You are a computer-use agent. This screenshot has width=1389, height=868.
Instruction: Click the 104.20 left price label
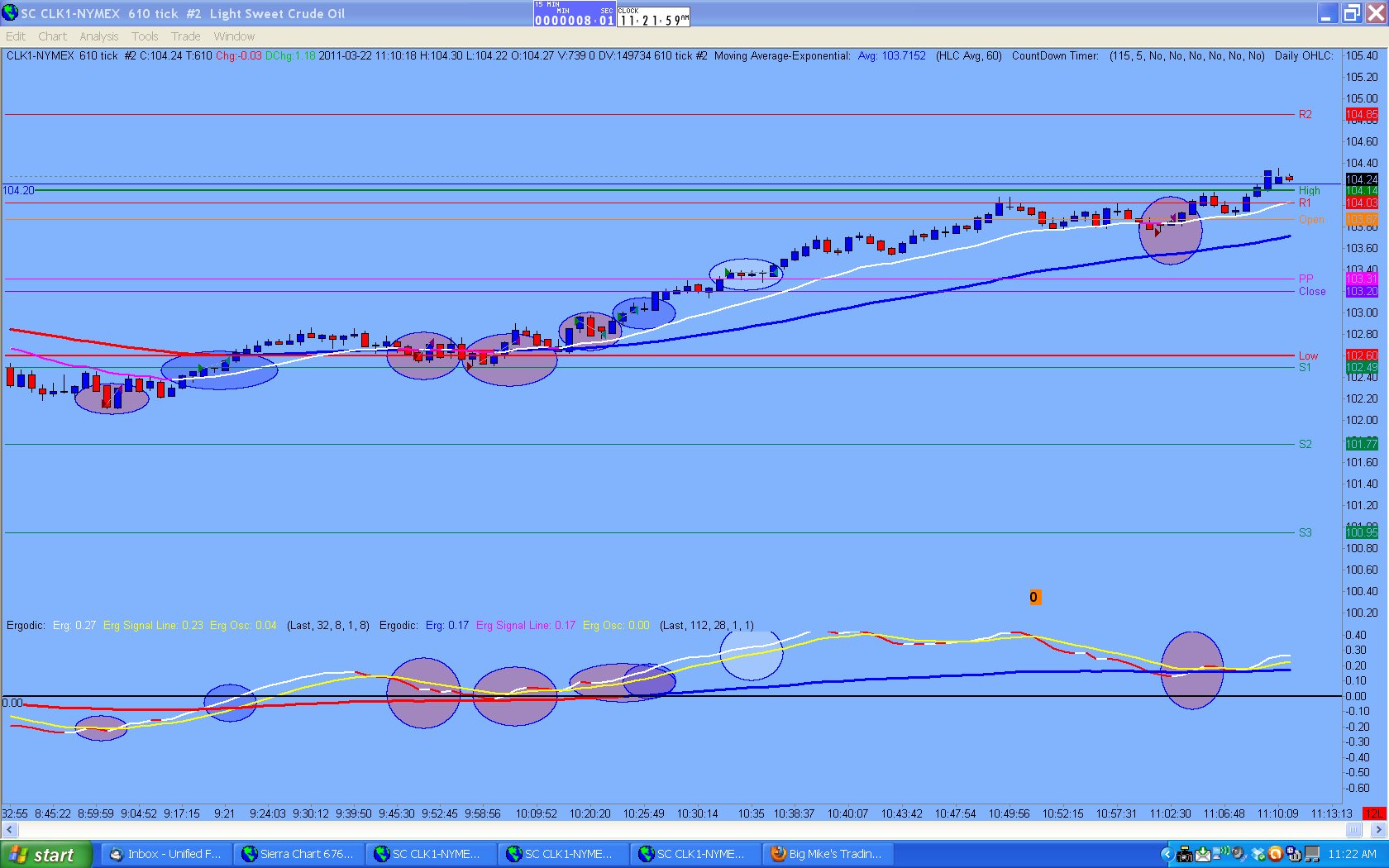[x=18, y=191]
